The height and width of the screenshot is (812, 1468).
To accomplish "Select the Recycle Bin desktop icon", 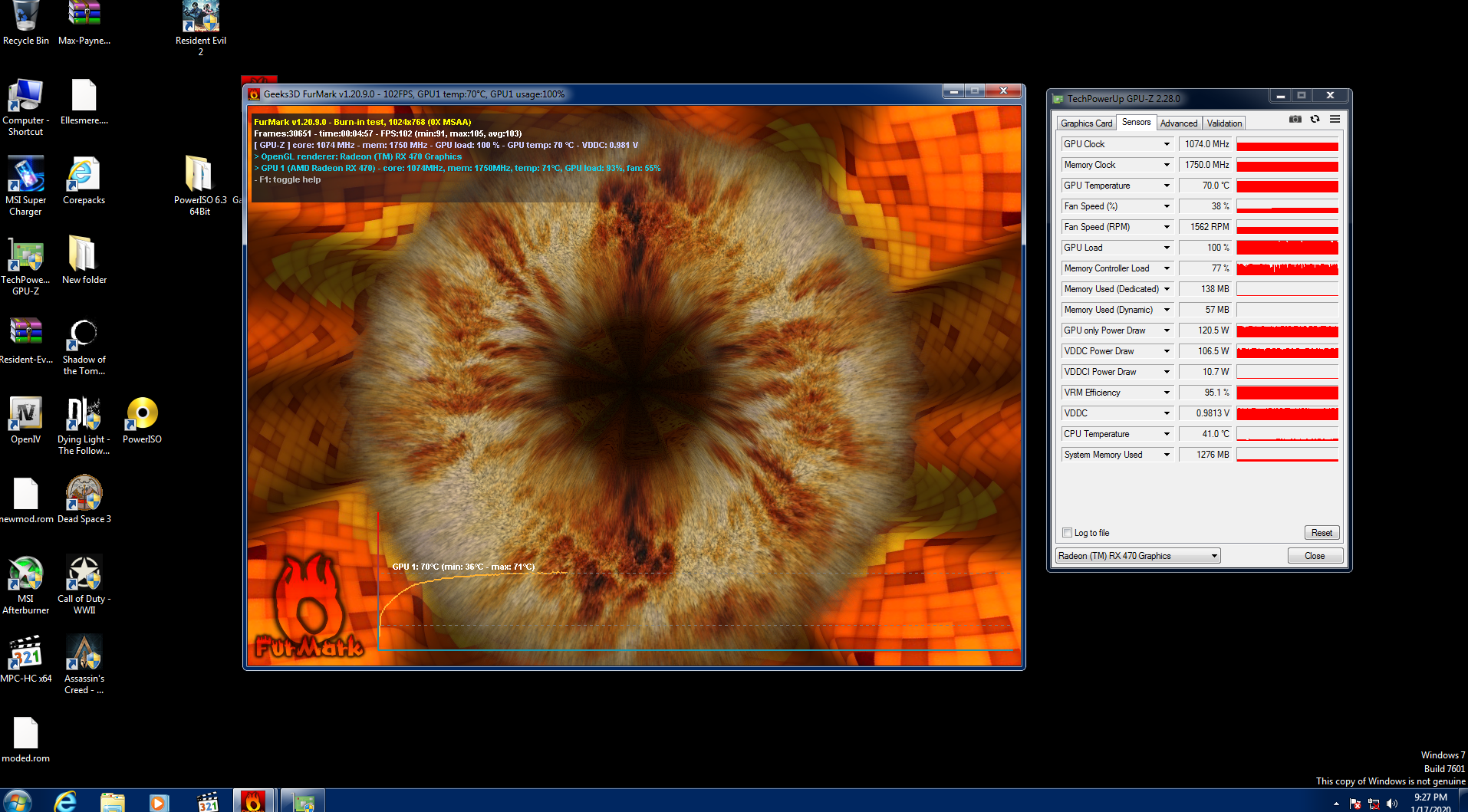I will pyautogui.click(x=25, y=24).
